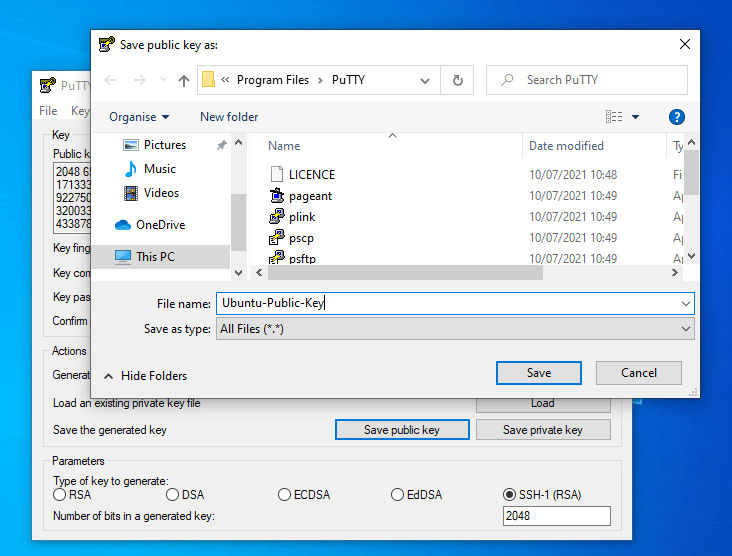
Task: Collapse the dialog with Hide Folders
Action: tap(146, 376)
